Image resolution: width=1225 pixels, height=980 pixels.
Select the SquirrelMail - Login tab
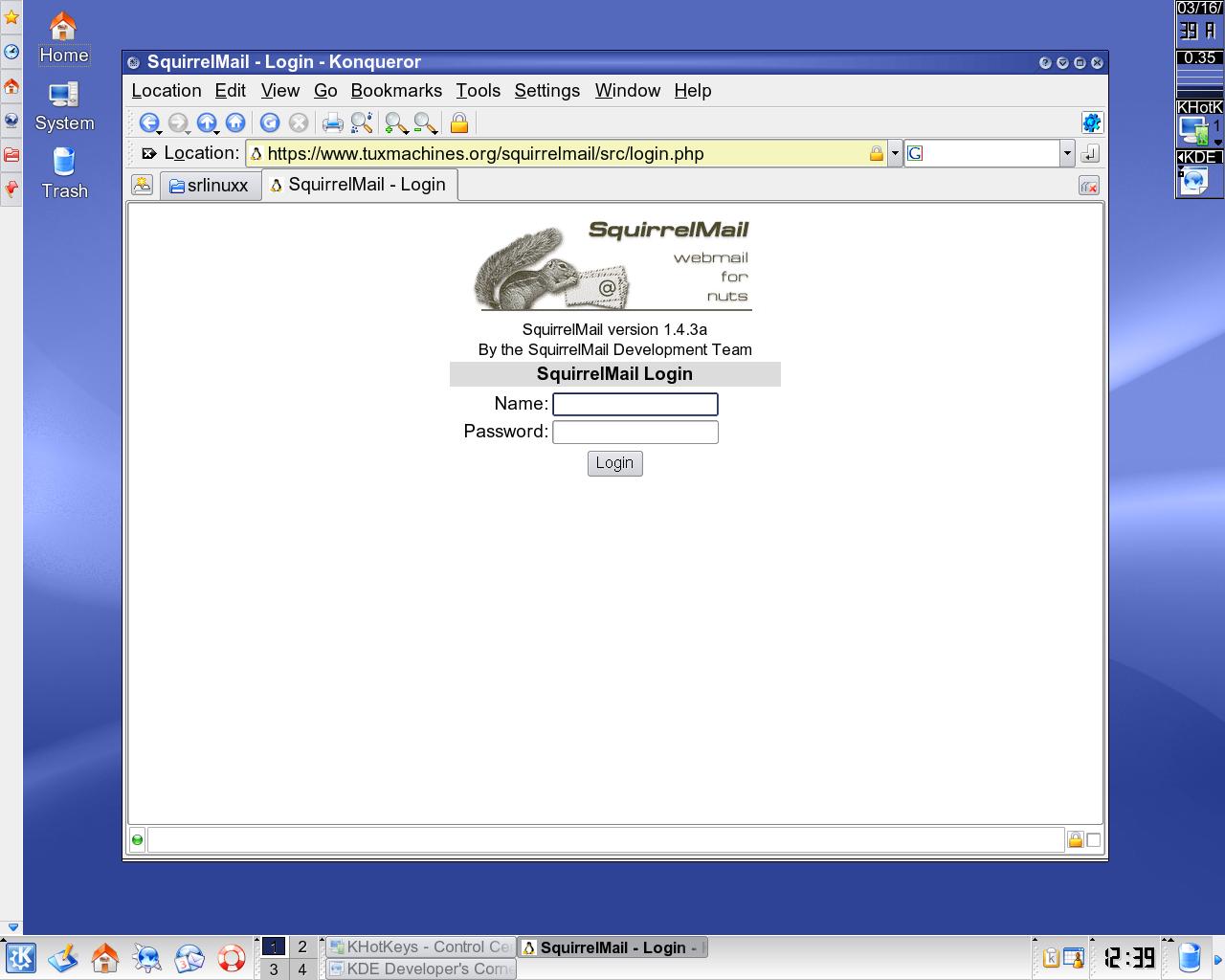359,185
